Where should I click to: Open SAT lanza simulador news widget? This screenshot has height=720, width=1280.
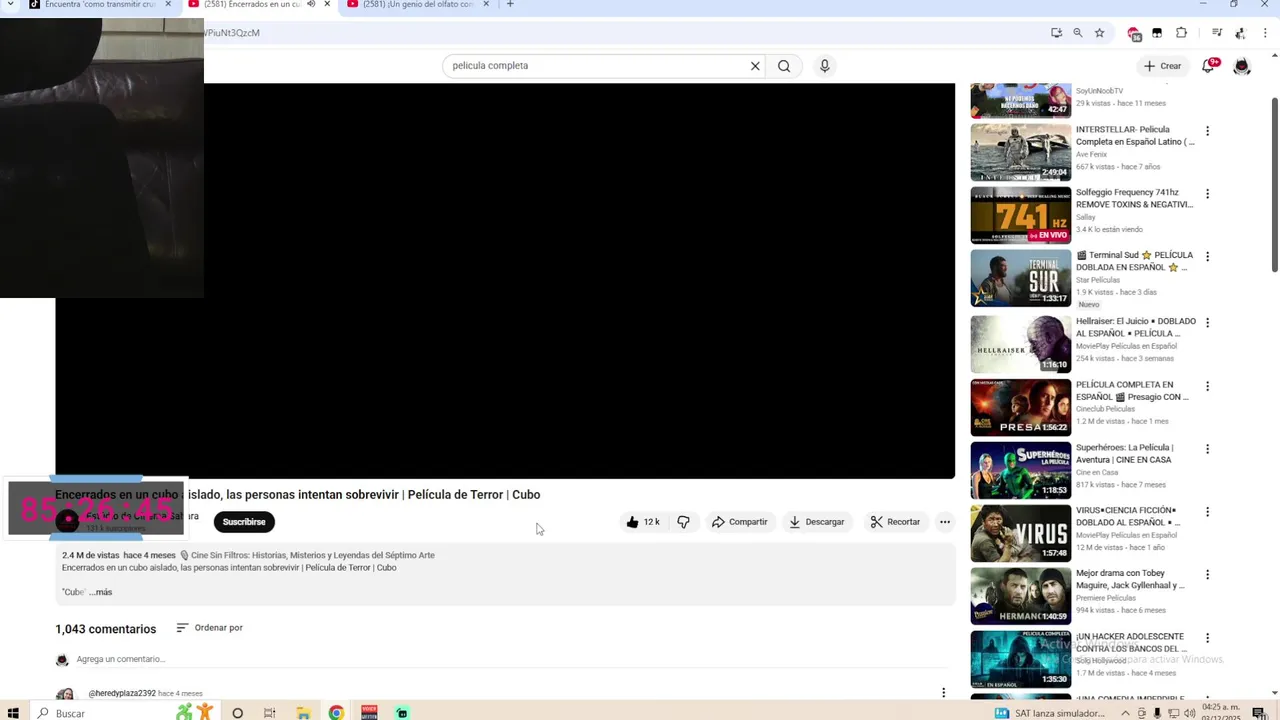[1050, 713]
